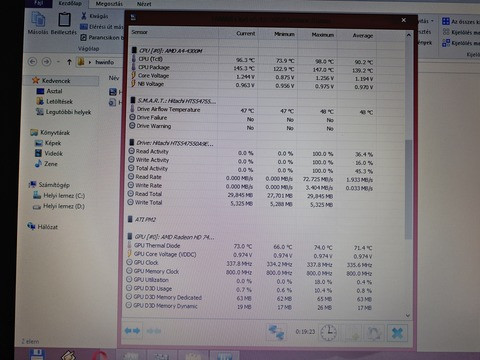
Task: Click the 'CPU (Tctl)' sensor row
Action: click(x=253, y=59)
